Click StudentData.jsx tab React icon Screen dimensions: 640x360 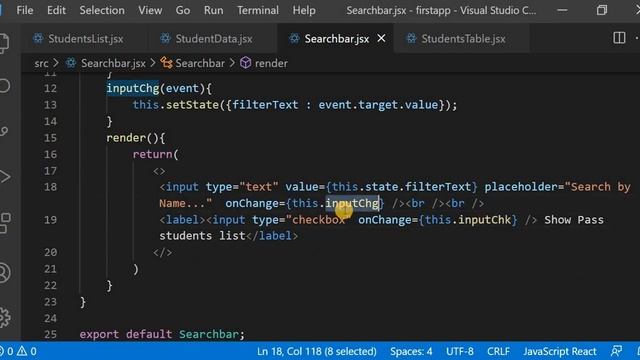(165, 38)
